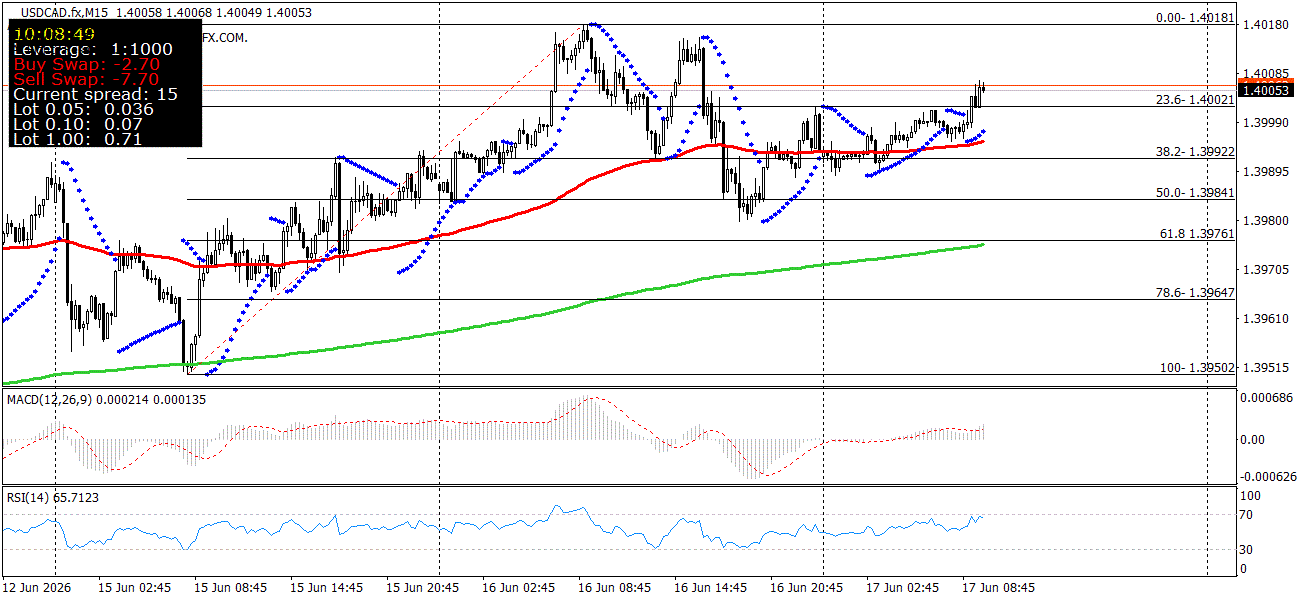Click the 0.00 MACD scale value
Image resolution: width=1300 pixels, height=600 pixels.
1254,439
